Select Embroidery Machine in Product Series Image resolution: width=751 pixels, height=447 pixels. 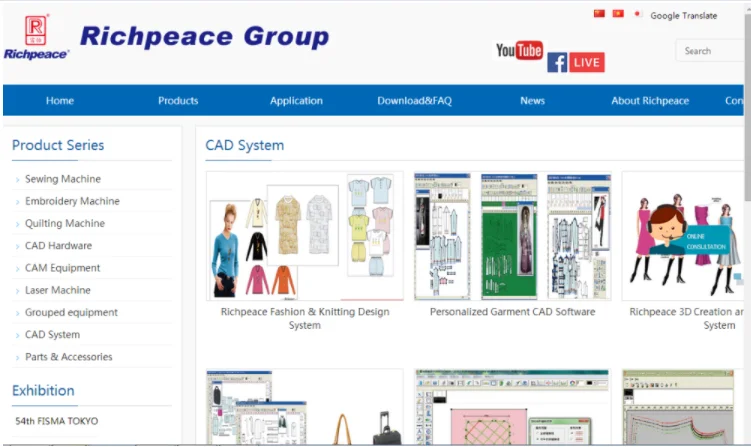(72, 201)
